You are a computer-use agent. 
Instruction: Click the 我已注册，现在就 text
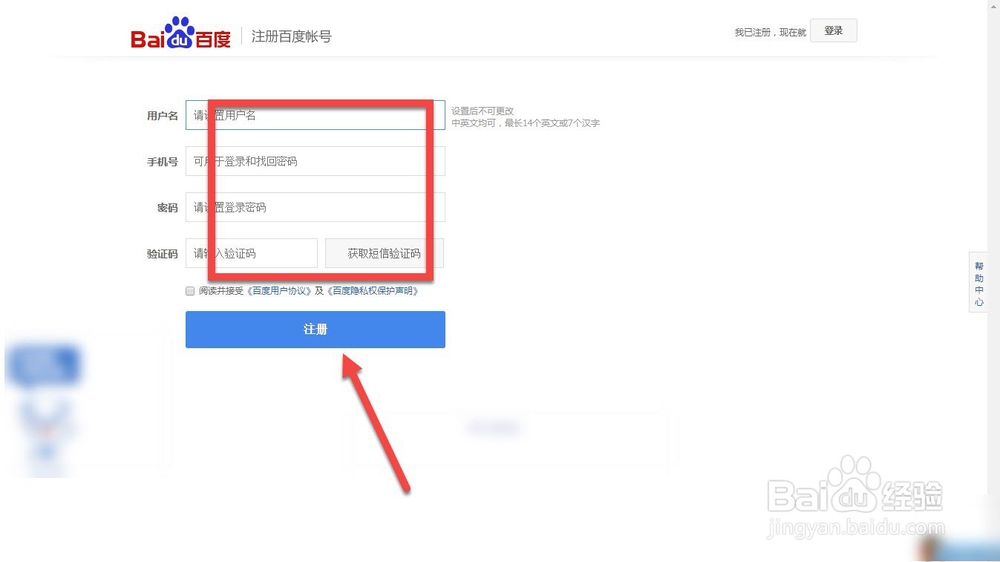(x=770, y=32)
